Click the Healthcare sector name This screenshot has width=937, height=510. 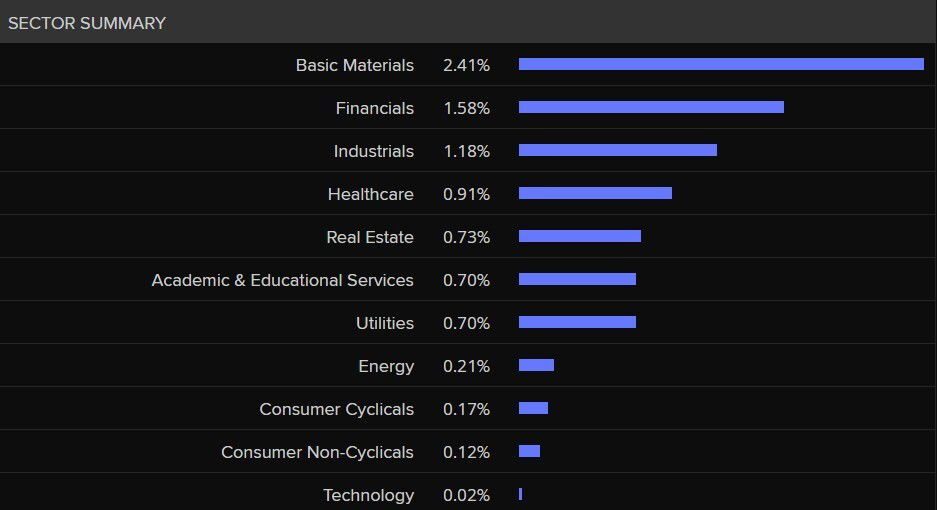click(370, 194)
